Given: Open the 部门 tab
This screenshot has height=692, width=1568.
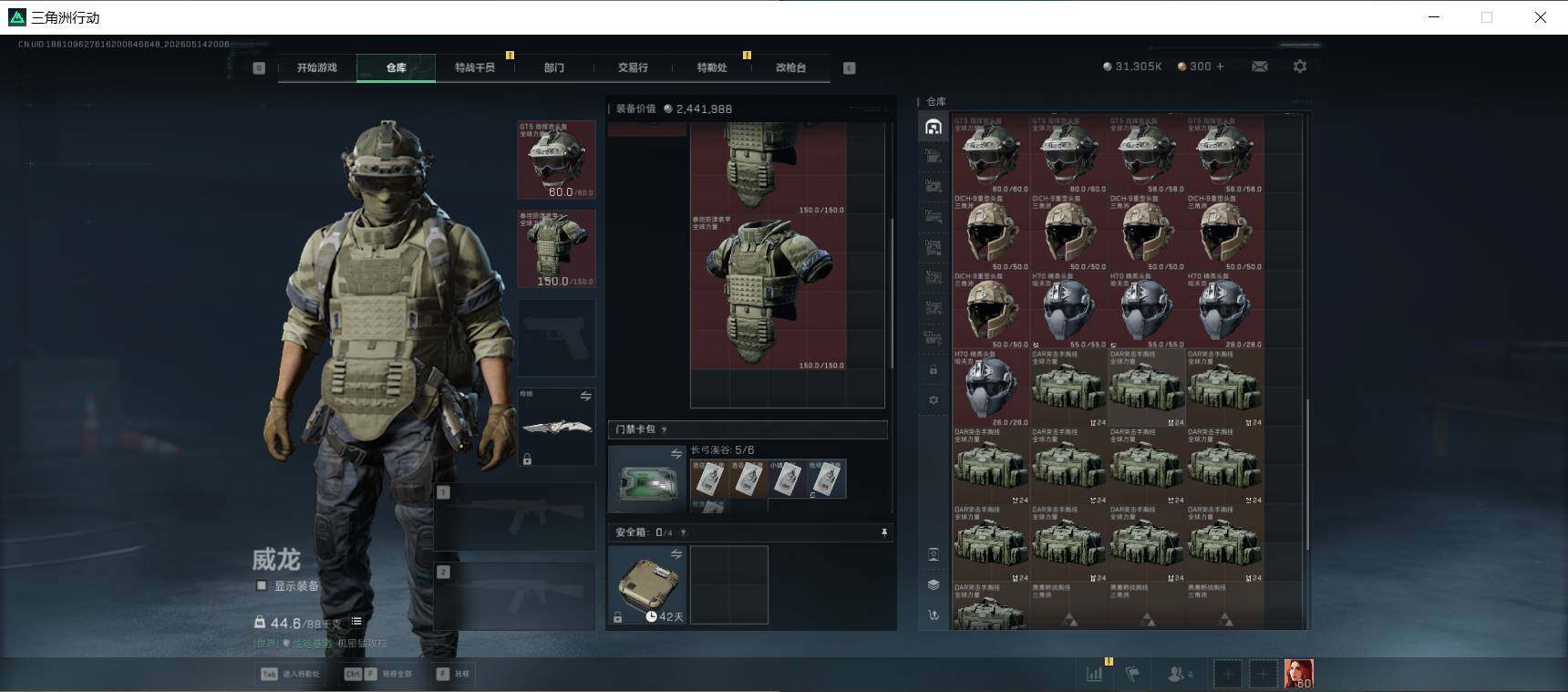Looking at the screenshot, I should (x=553, y=67).
